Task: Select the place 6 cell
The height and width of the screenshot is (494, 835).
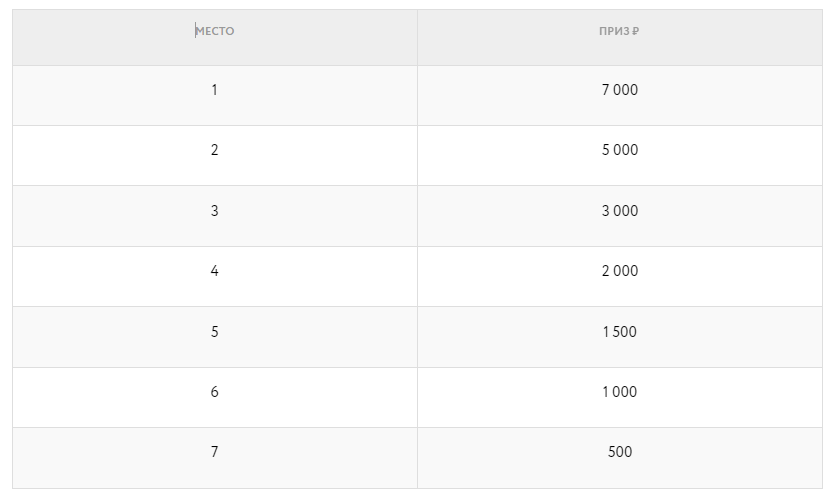Action: click(x=214, y=392)
